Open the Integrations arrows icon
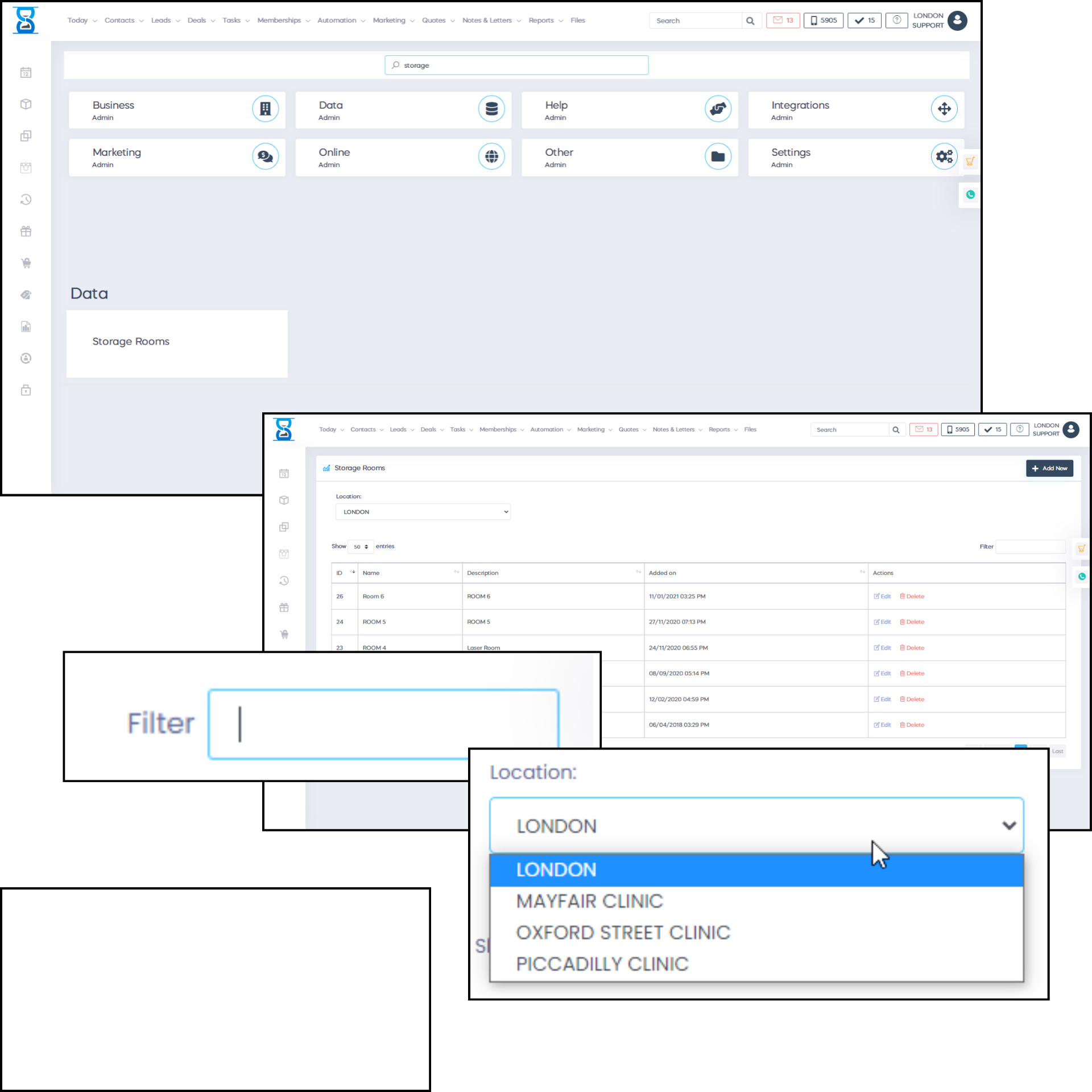 944,109
